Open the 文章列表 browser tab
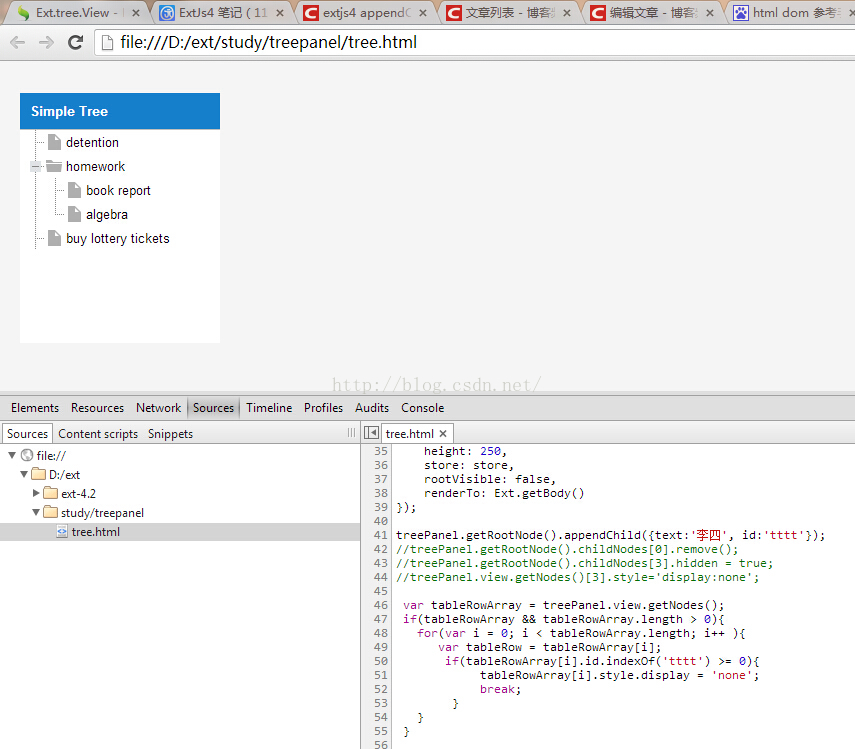 click(510, 13)
